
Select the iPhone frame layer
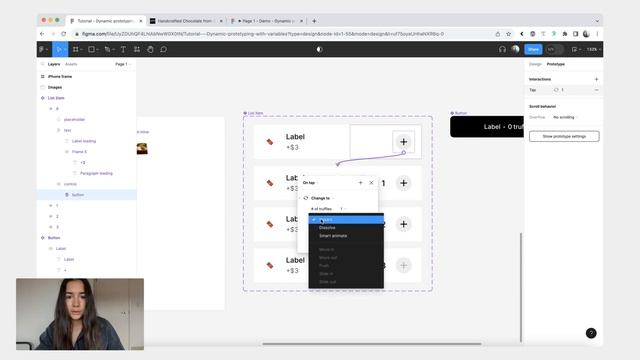pyautogui.click(x=60, y=76)
